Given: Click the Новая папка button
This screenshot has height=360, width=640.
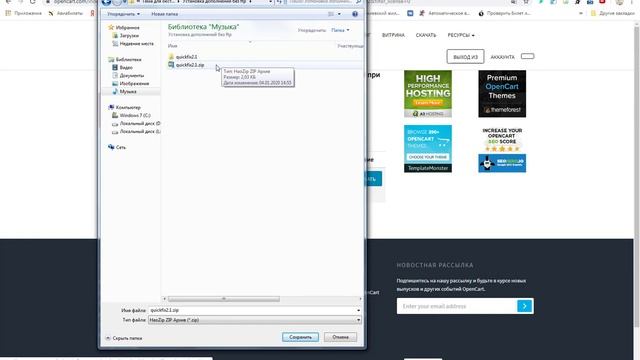Looking at the screenshot, I should 164,14.
